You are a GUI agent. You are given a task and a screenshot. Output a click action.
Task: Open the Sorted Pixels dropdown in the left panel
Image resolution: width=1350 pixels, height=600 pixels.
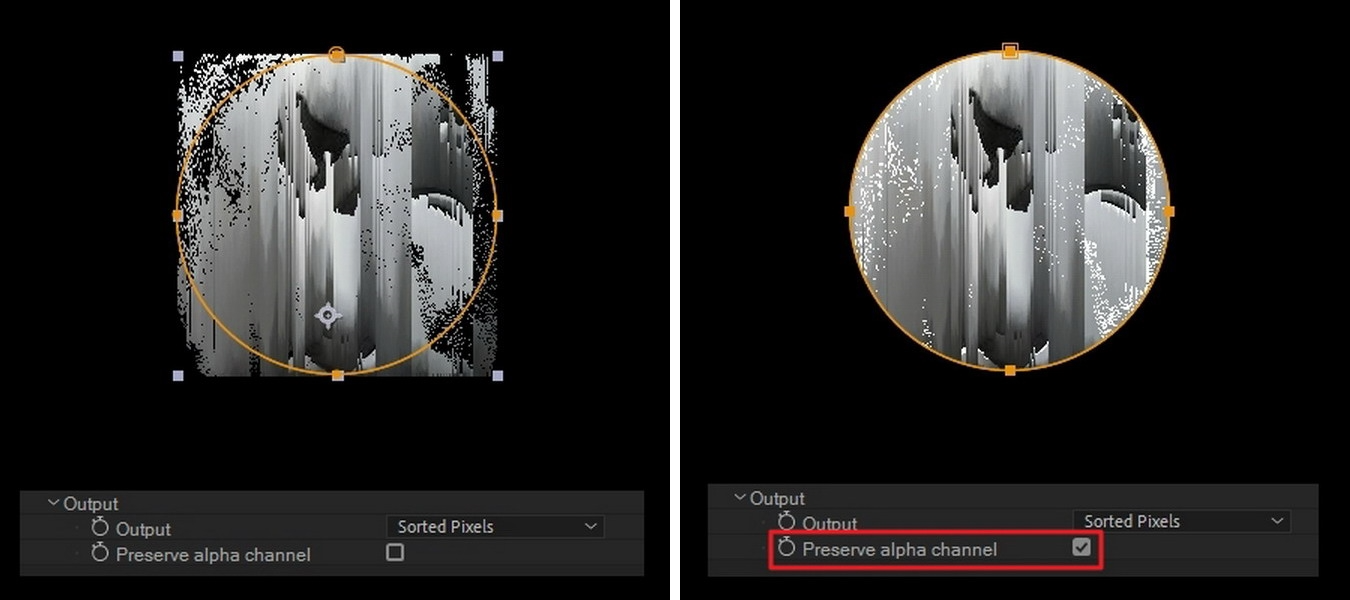point(495,526)
